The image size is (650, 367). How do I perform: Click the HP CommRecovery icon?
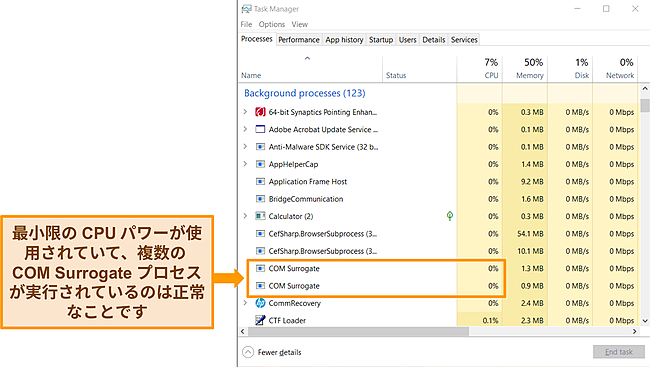pos(260,303)
